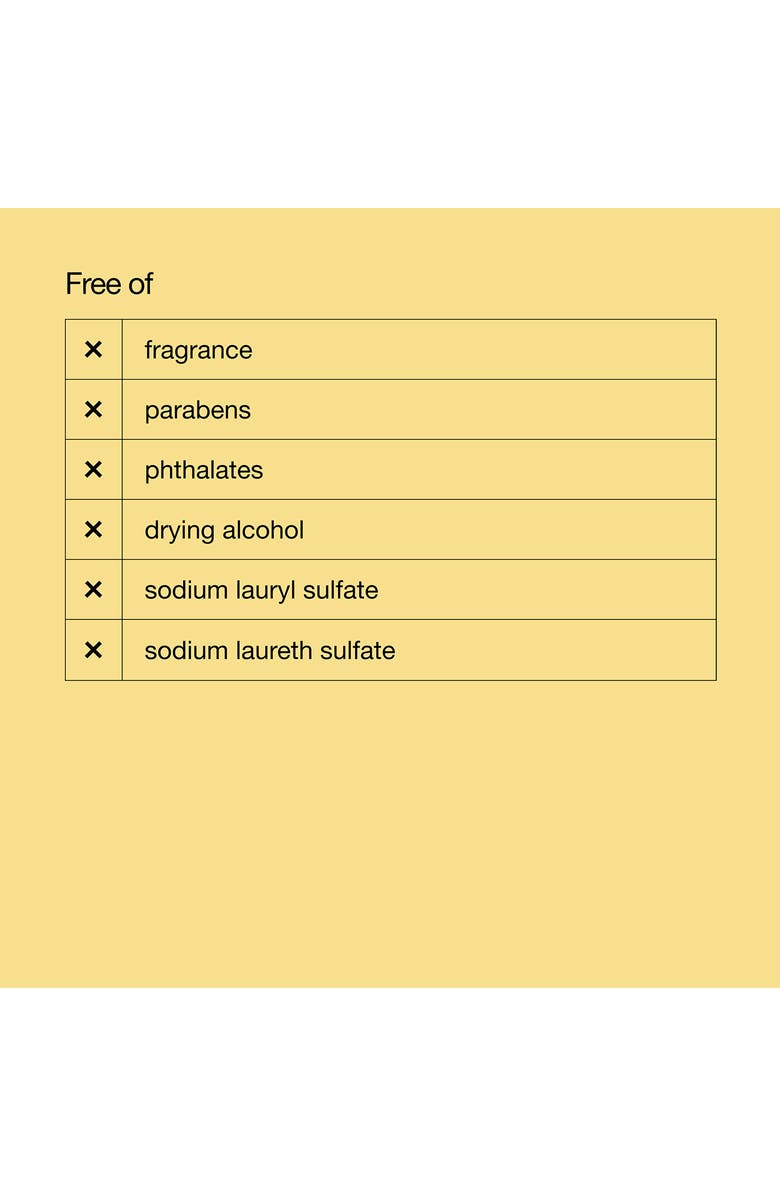
Task: Click the 'Free of' heading
Action: point(109,284)
